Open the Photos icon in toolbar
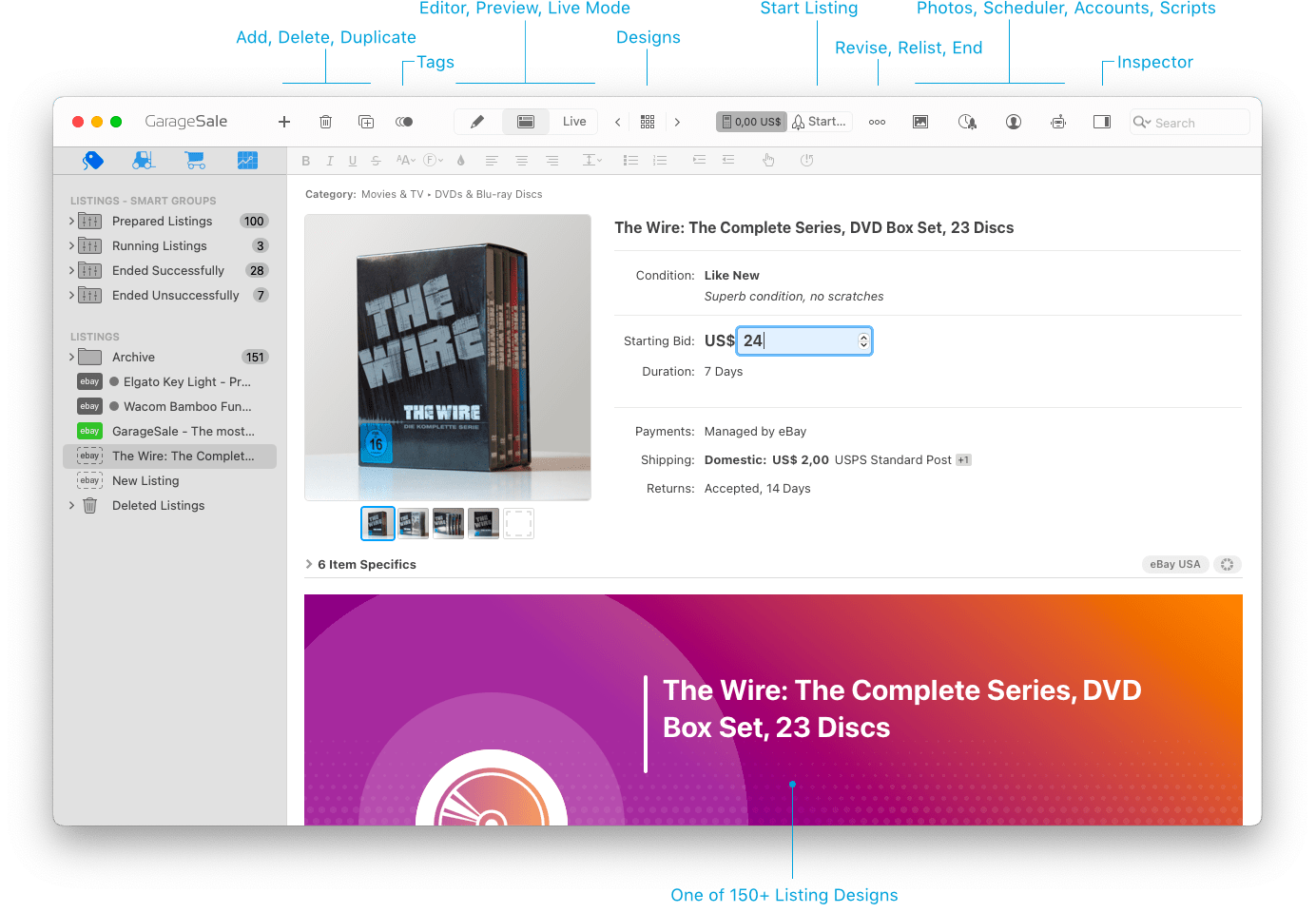The height and width of the screenshot is (913, 1316). 920,122
